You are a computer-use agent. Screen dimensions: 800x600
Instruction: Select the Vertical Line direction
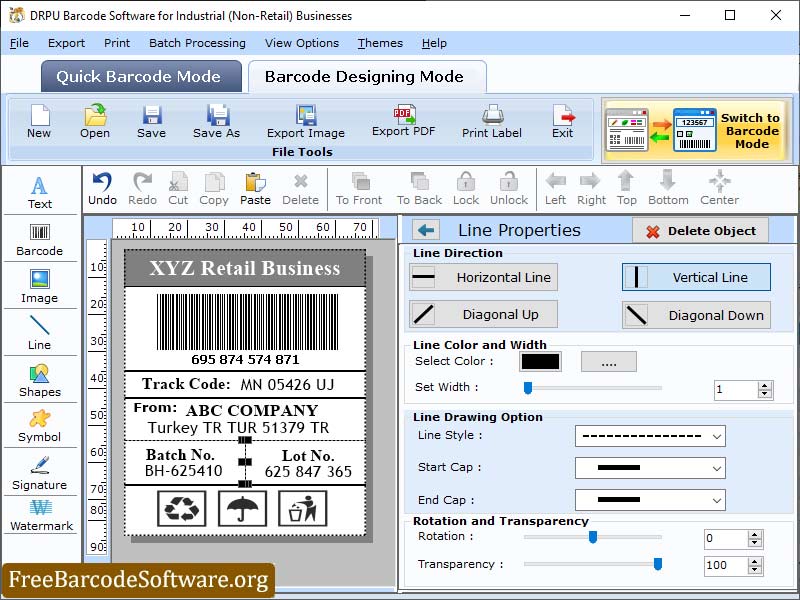pos(695,277)
